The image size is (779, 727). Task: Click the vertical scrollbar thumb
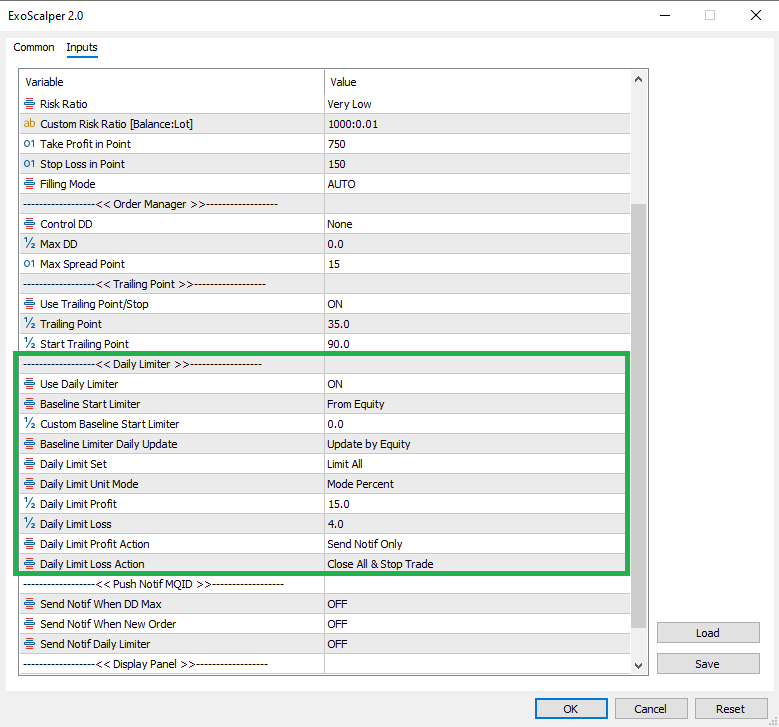638,415
